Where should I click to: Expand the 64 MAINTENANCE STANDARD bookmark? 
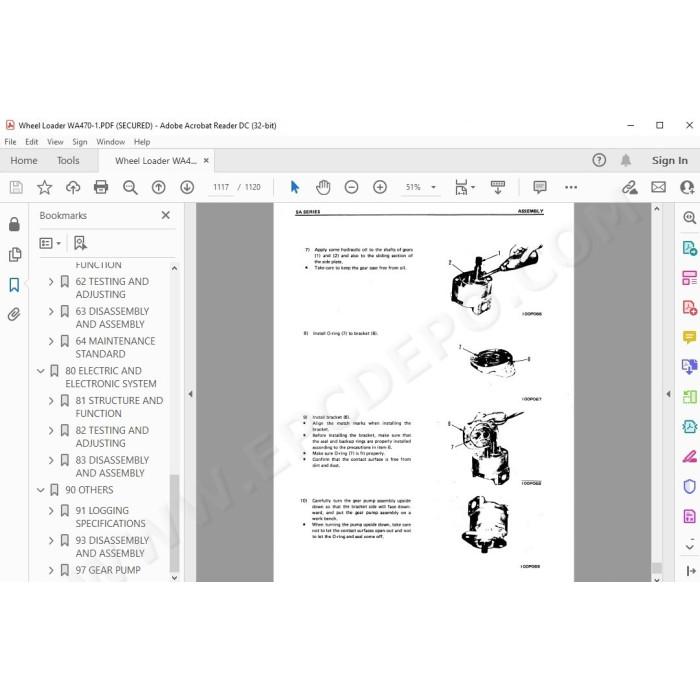[x=51, y=342]
